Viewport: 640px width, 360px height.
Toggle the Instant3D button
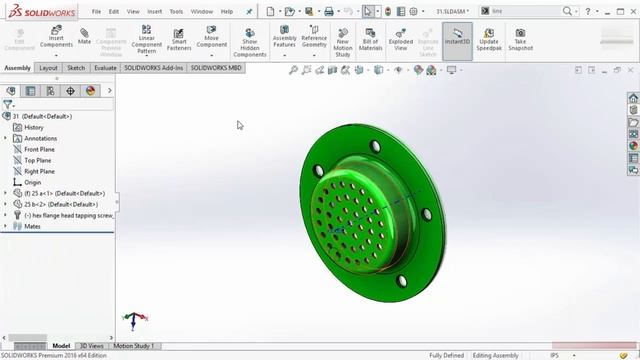click(x=457, y=41)
